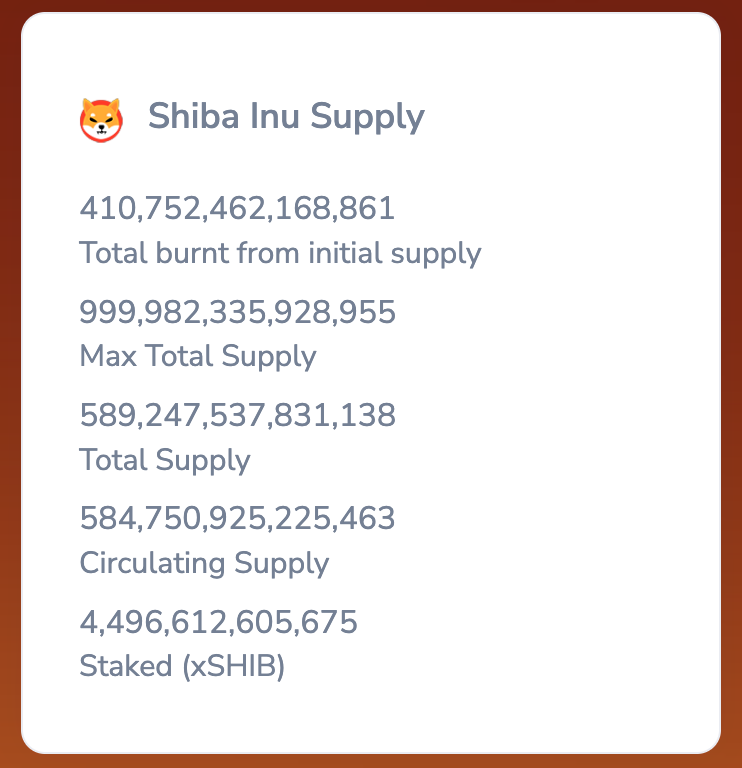This screenshot has height=768, width=742.
Task: Click the 584,750,925,225,463 circulating amount
Action: [237, 519]
